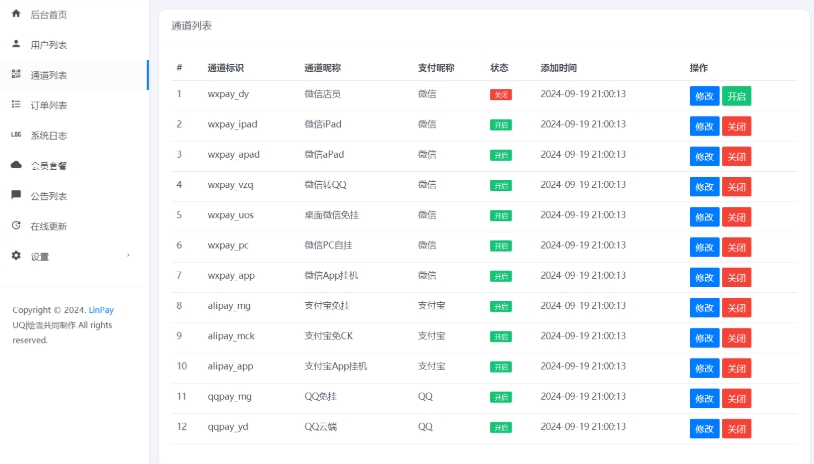The image size is (814, 464).
Task: Click 关闭 button for wxpay_vzq
Action: coord(736,187)
